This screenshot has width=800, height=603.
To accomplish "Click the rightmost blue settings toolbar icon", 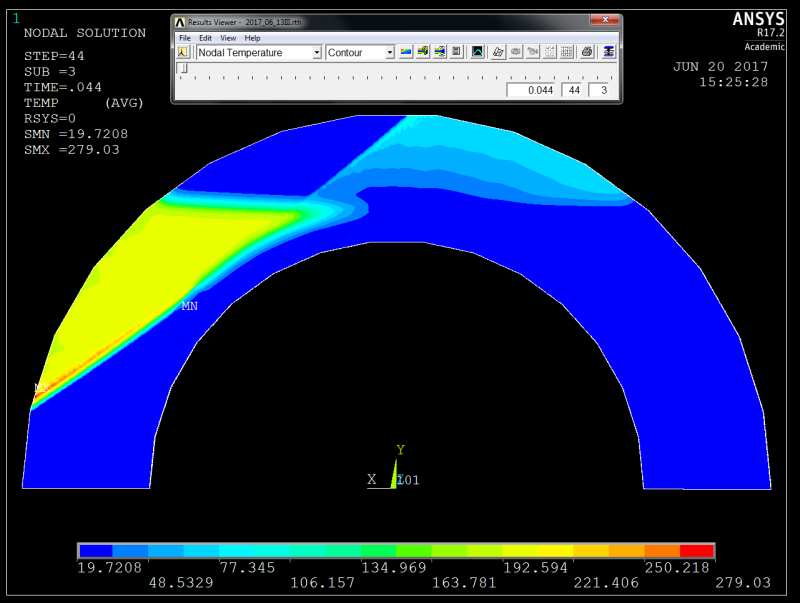I will coord(608,52).
